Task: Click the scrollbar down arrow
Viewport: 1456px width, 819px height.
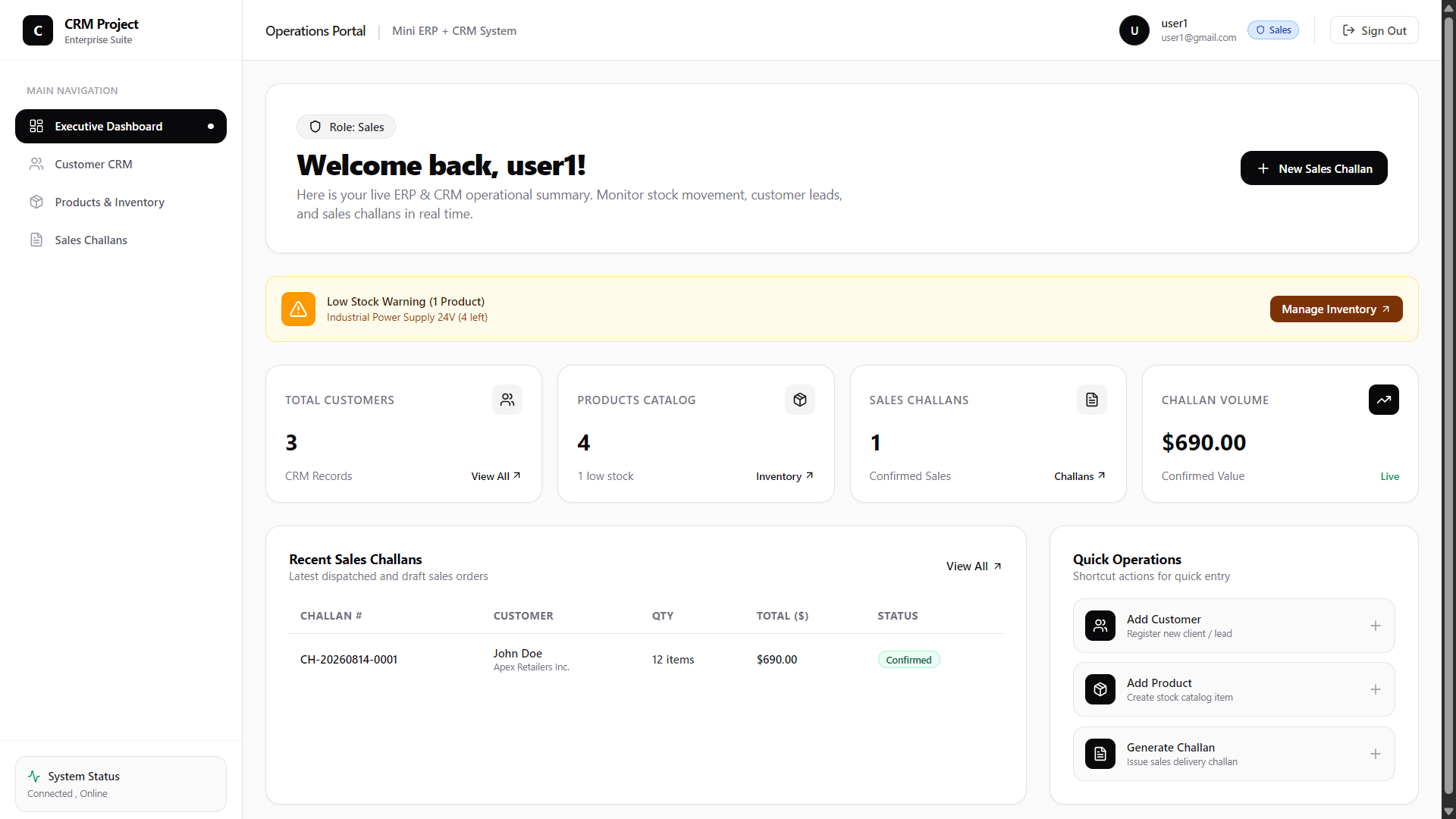Action: click(x=1448, y=812)
